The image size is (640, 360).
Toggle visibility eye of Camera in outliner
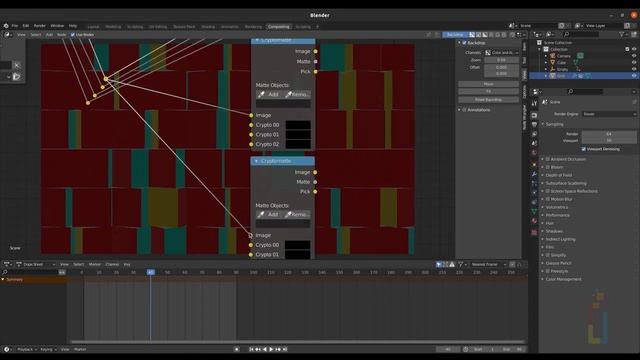634,56
